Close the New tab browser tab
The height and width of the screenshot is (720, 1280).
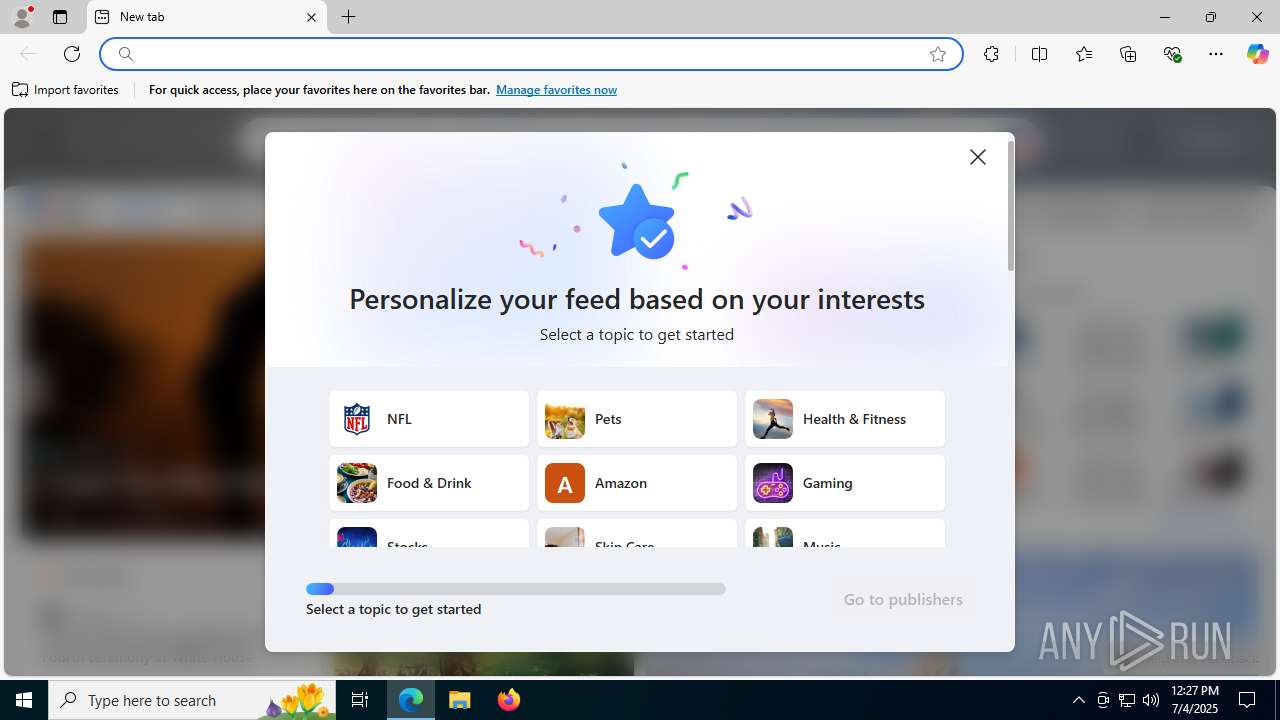point(311,17)
